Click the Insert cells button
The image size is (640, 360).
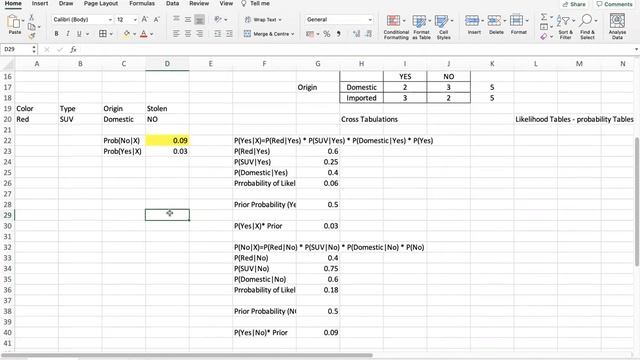click(473, 25)
